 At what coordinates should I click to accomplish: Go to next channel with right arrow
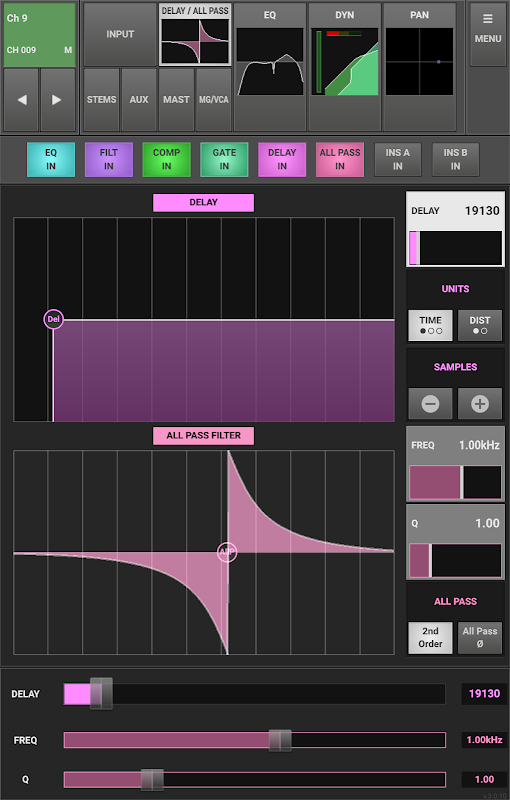coord(57,100)
